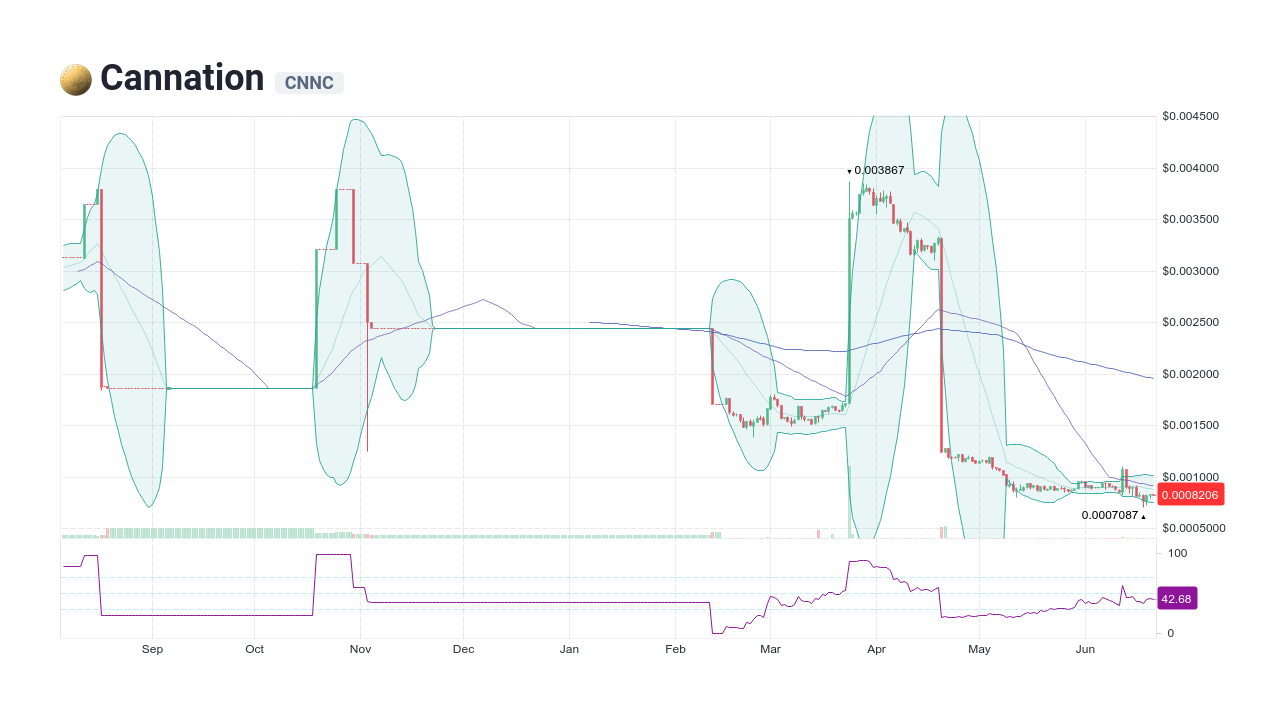Select the Jun label on the time axis

click(1086, 649)
